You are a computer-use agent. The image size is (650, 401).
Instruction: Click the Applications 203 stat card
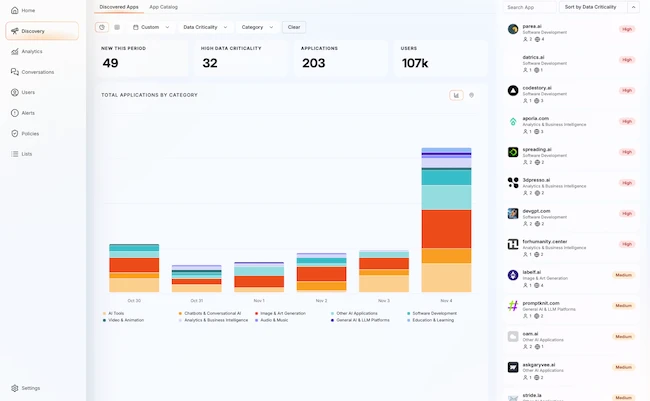click(341, 58)
